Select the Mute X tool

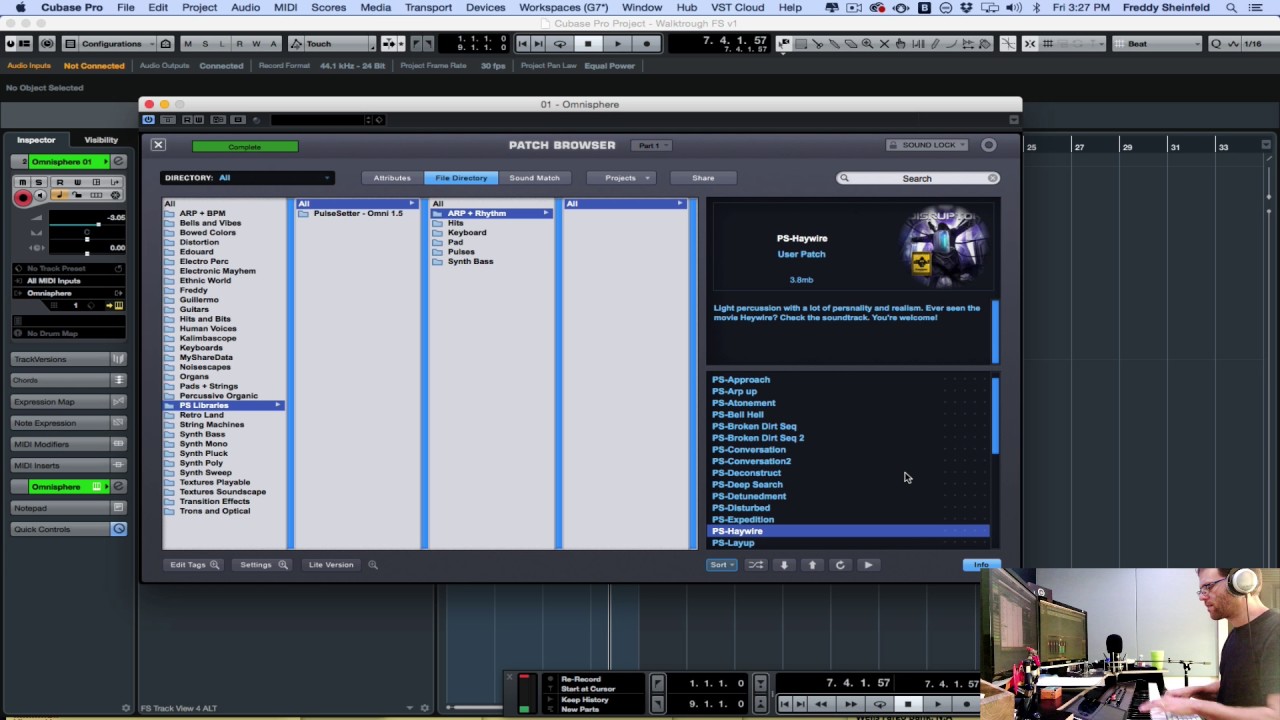pos(884,44)
